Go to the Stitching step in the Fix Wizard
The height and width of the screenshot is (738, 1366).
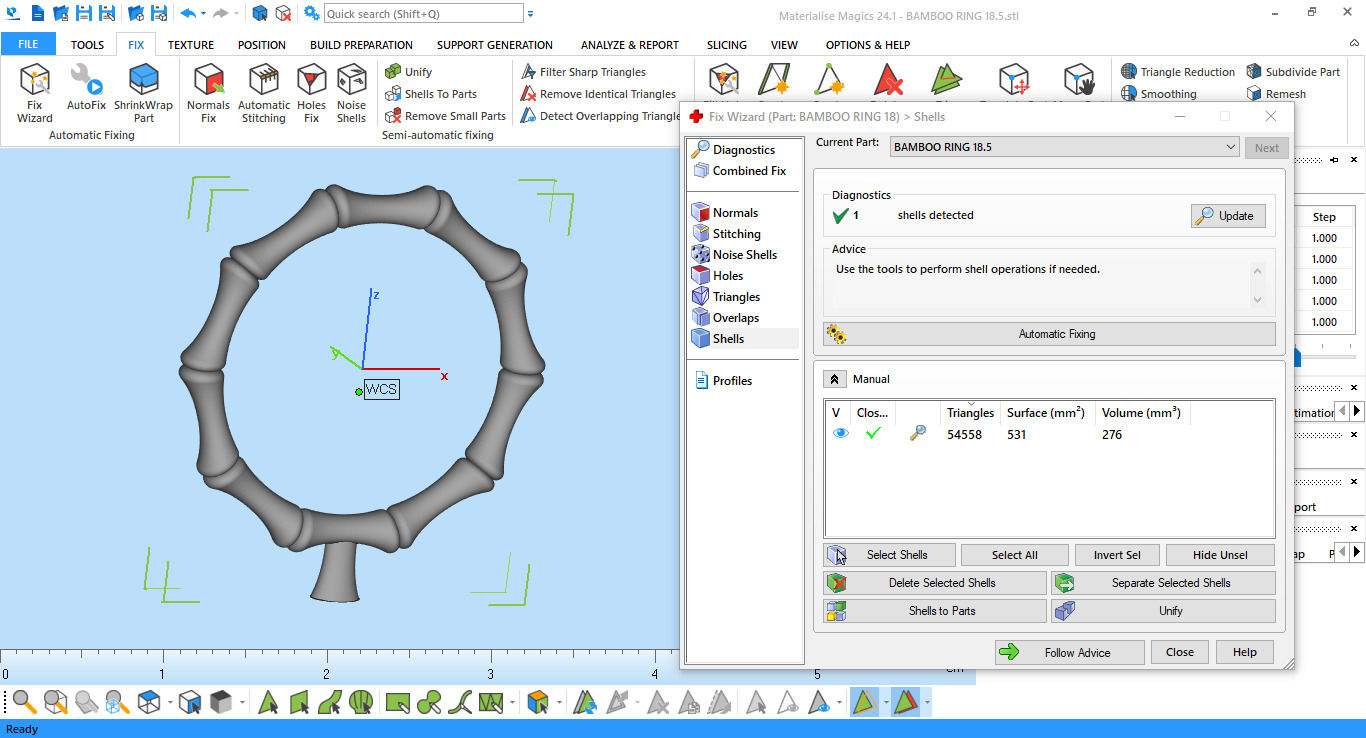coord(737,234)
